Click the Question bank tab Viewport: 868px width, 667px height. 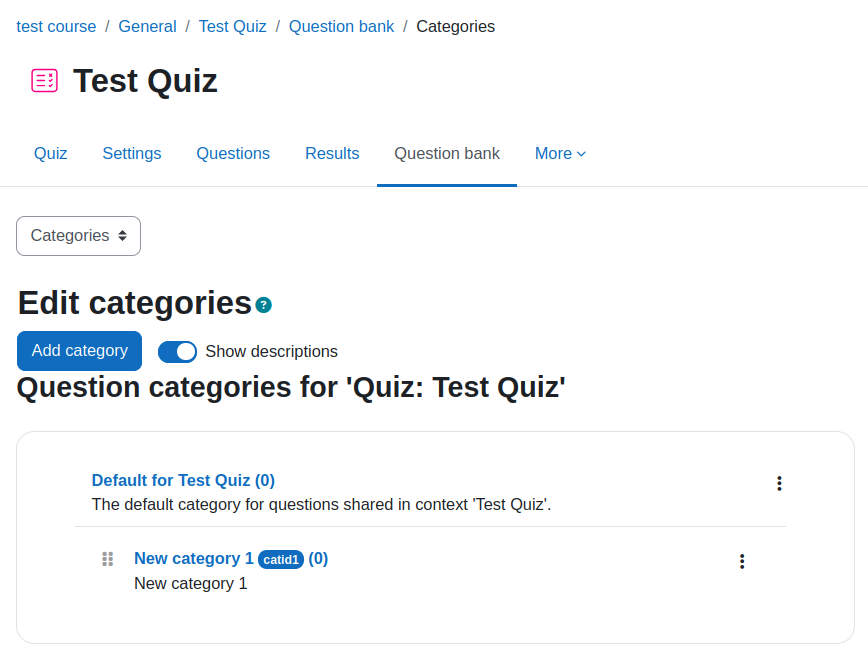pyautogui.click(x=447, y=153)
